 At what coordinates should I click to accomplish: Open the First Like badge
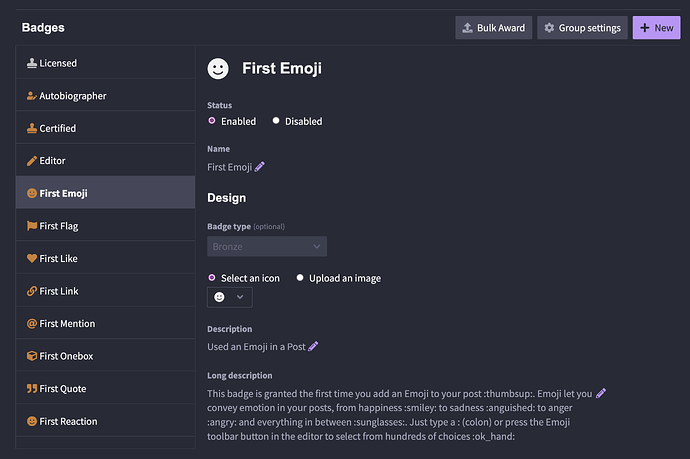(x=106, y=258)
